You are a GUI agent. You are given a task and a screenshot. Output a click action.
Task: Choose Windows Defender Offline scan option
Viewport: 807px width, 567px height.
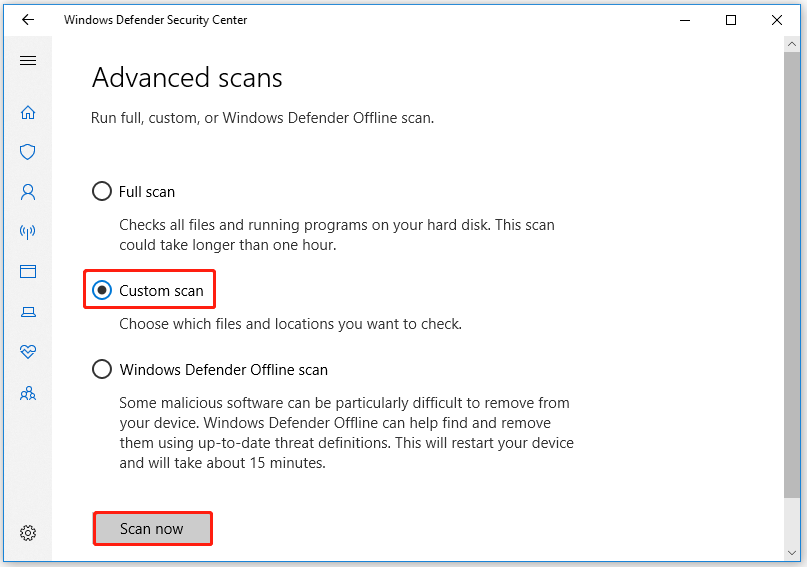[102, 369]
